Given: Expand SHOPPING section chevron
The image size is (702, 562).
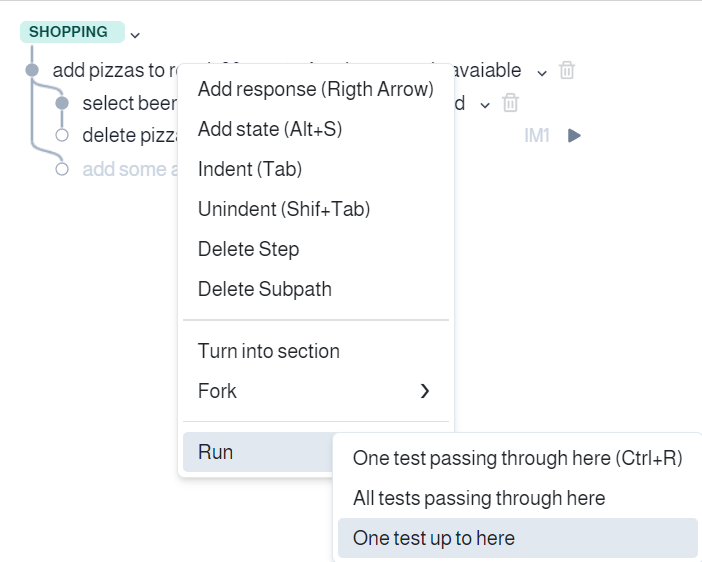Looking at the screenshot, I should pos(135,35).
